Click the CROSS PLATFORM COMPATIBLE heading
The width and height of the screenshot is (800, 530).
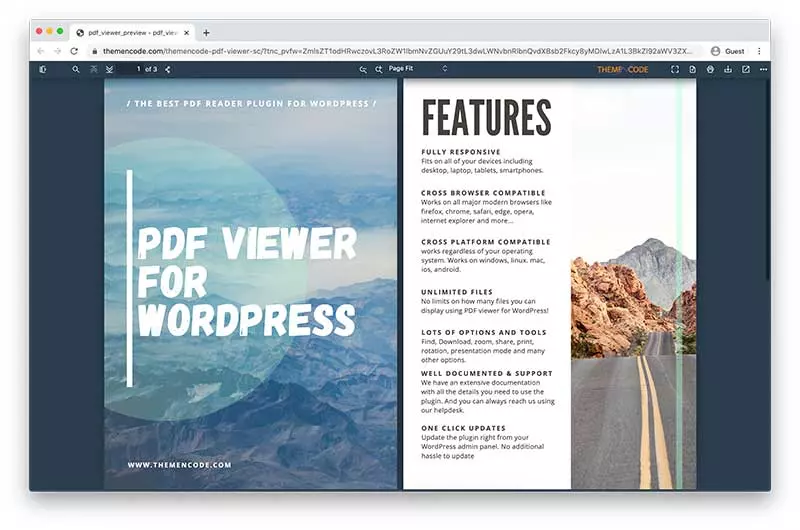click(486, 242)
